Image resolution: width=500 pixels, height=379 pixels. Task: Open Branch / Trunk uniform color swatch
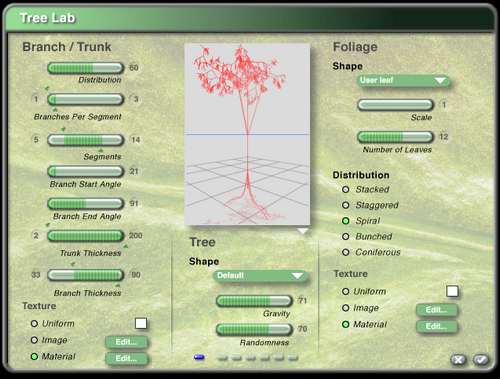[141, 323]
